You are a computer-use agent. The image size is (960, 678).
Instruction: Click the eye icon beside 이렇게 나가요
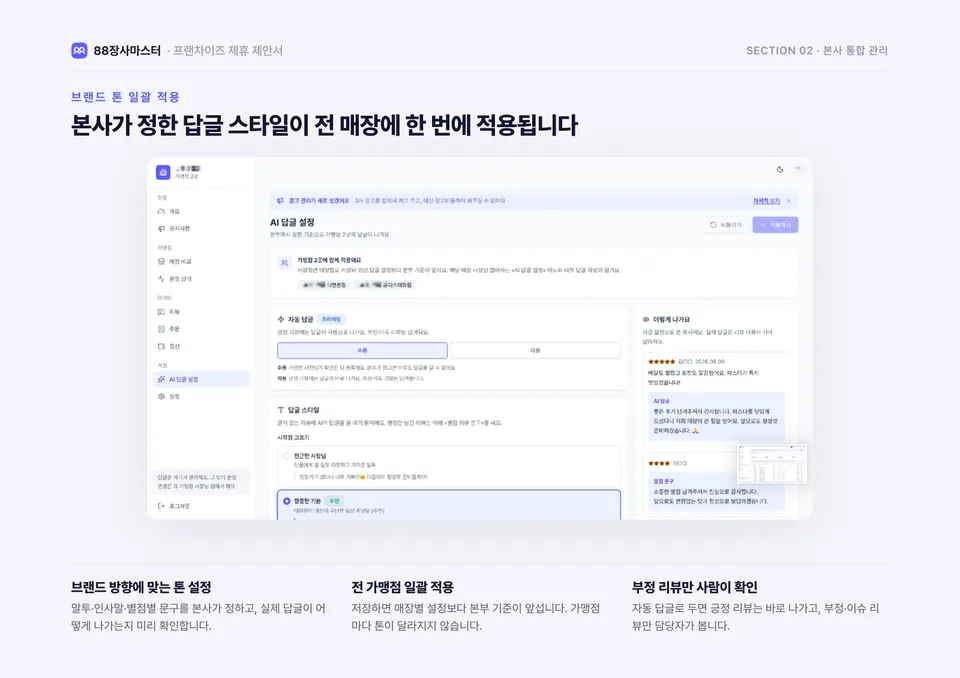(646, 319)
